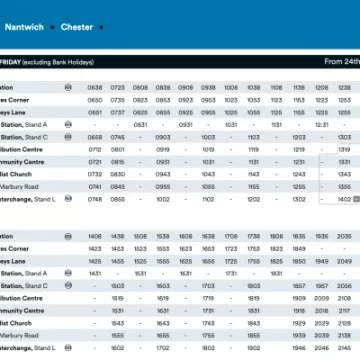Select the 2035 departure time
360x360 pixels.
point(344,236)
